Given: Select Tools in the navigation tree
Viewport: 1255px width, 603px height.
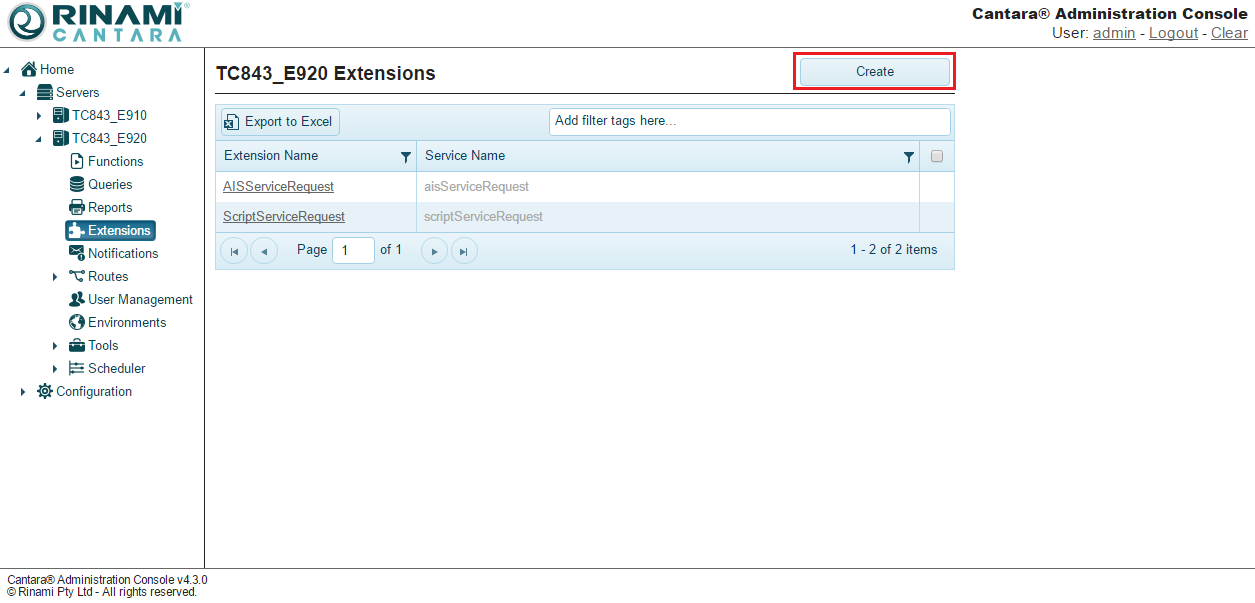Looking at the screenshot, I should pyautogui.click(x=103, y=345).
